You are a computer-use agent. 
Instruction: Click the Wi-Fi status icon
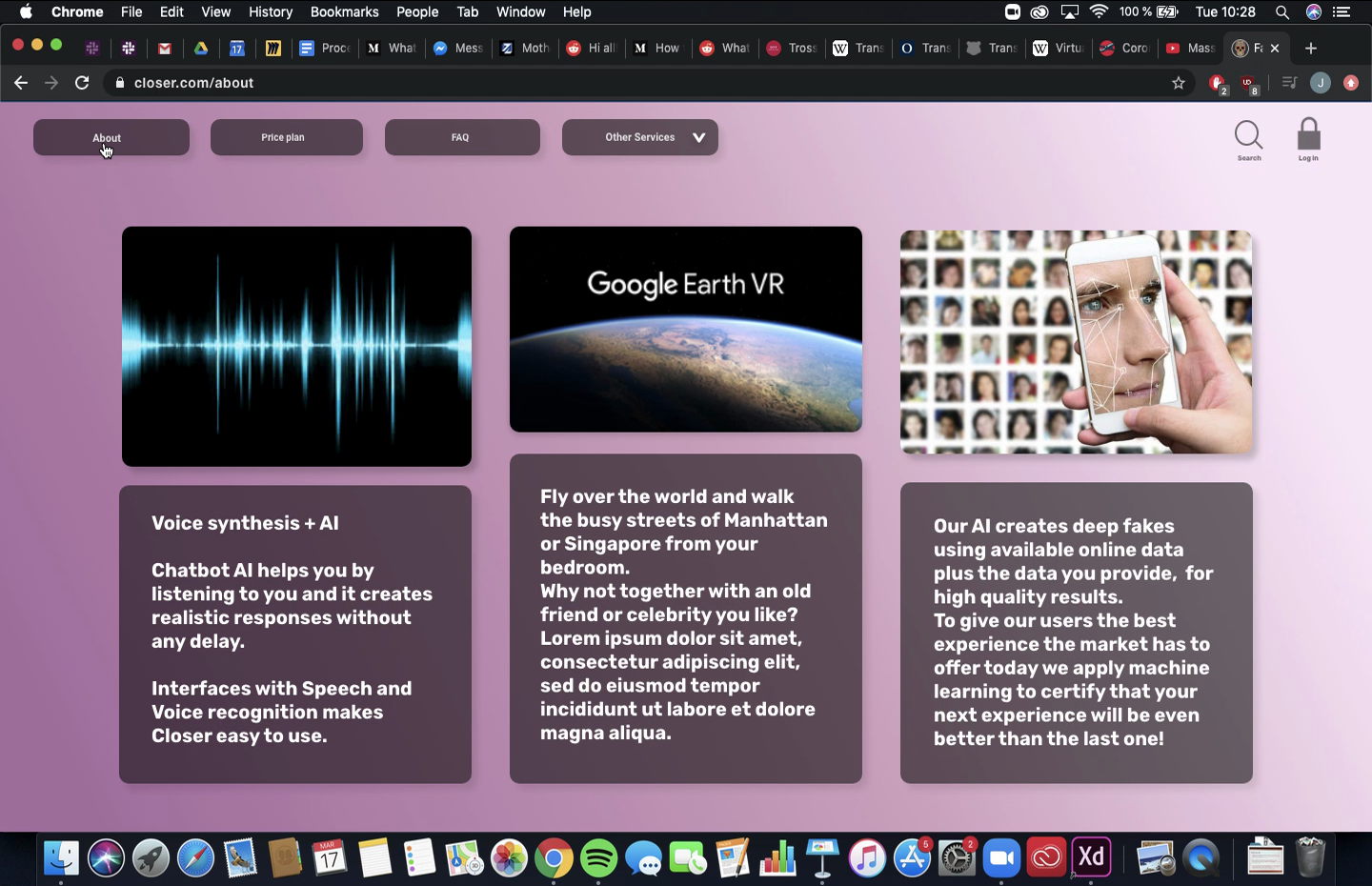[x=1099, y=11]
